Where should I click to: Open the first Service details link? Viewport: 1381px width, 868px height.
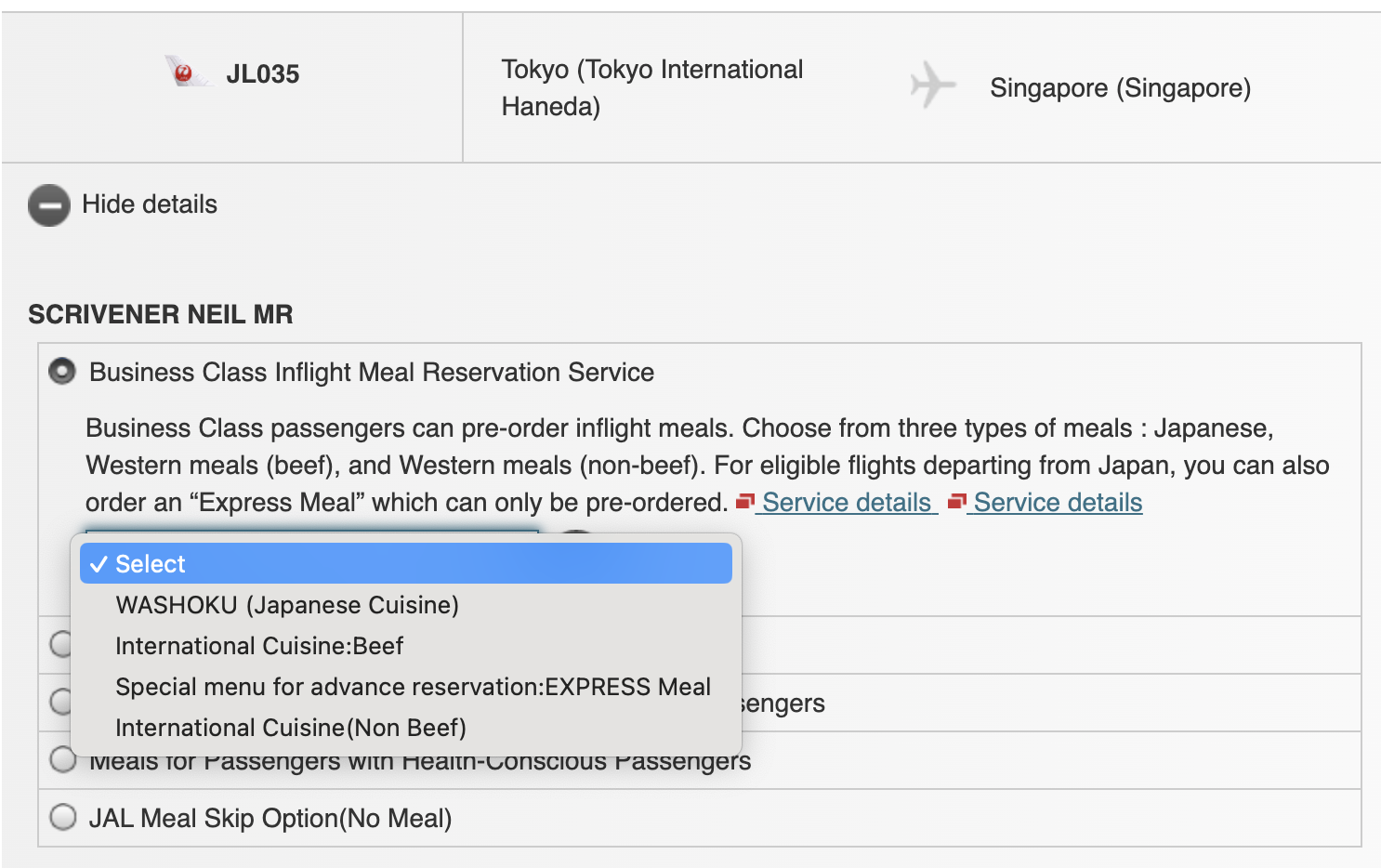tap(847, 502)
